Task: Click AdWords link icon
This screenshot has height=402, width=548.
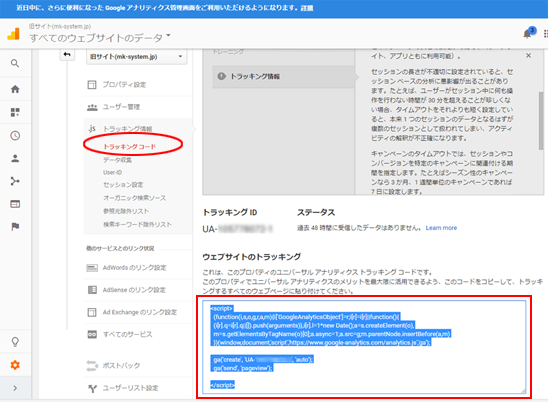Action: click(x=92, y=268)
